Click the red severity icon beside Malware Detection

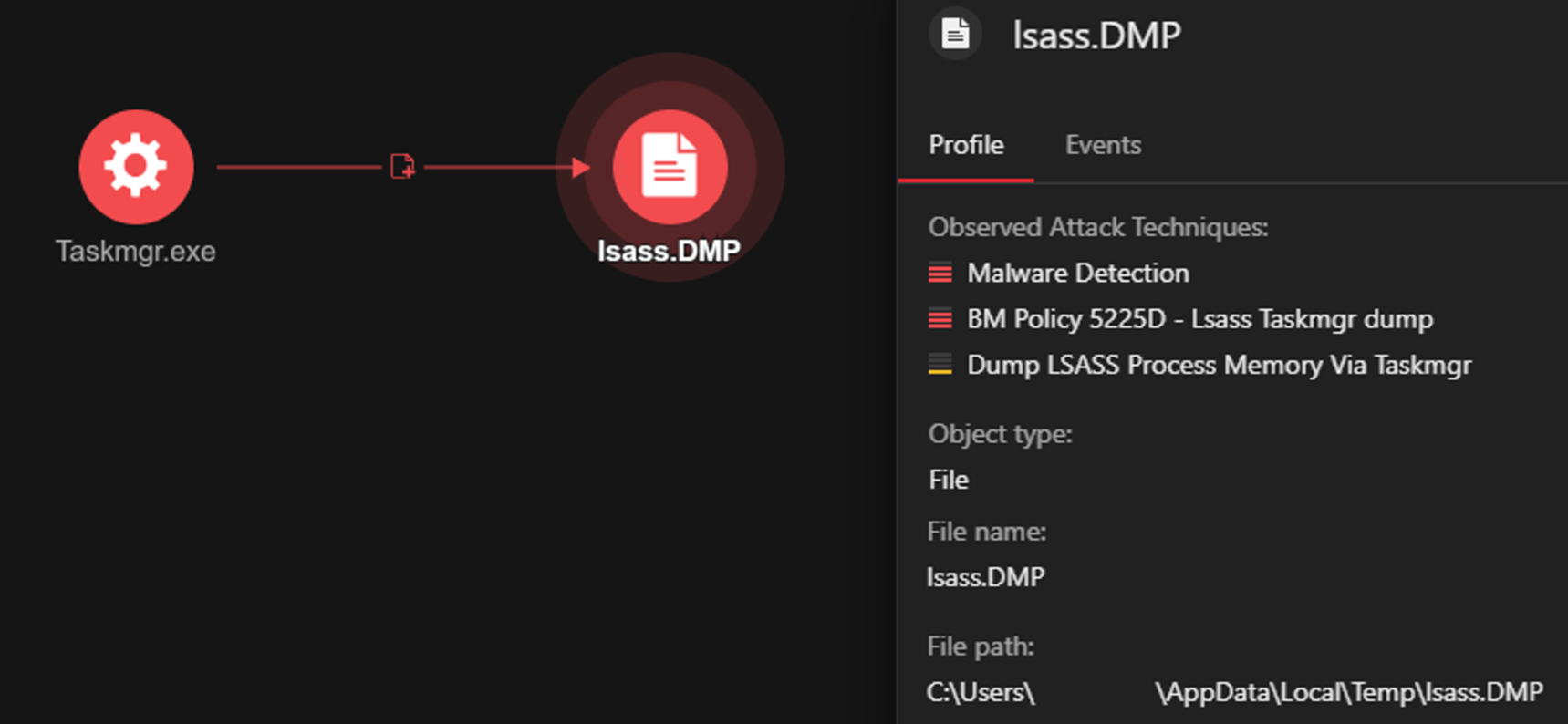pos(940,273)
